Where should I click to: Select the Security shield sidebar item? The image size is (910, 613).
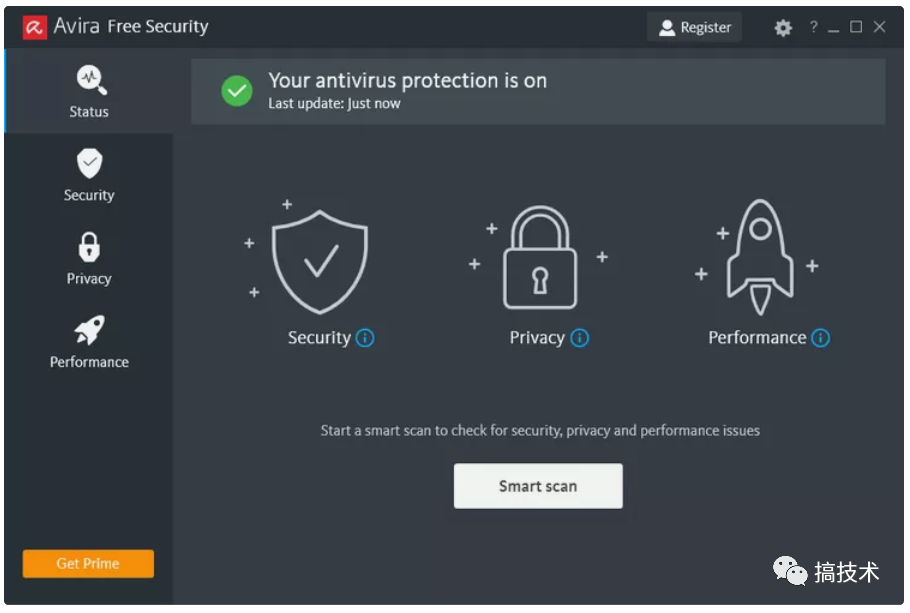point(89,175)
